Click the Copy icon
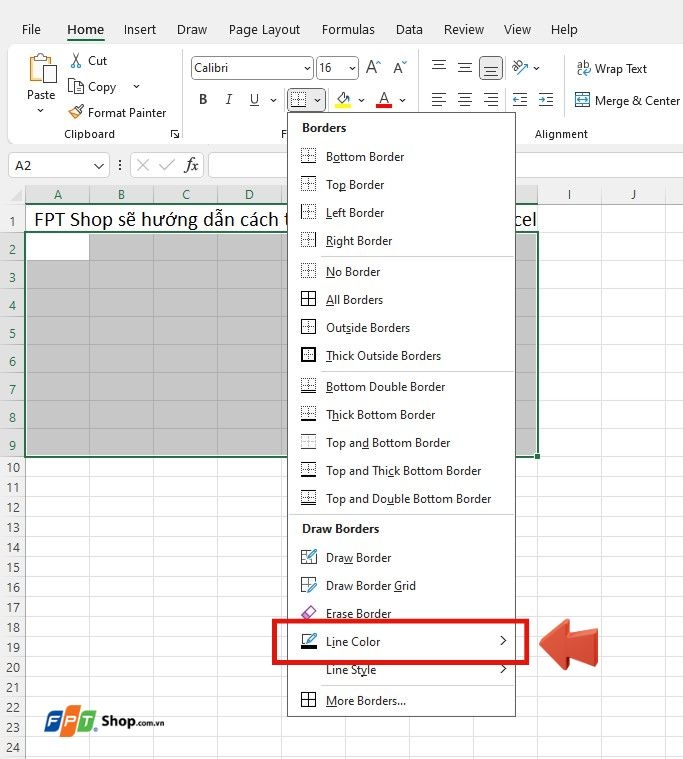This screenshot has height=759, width=683. pos(76,86)
